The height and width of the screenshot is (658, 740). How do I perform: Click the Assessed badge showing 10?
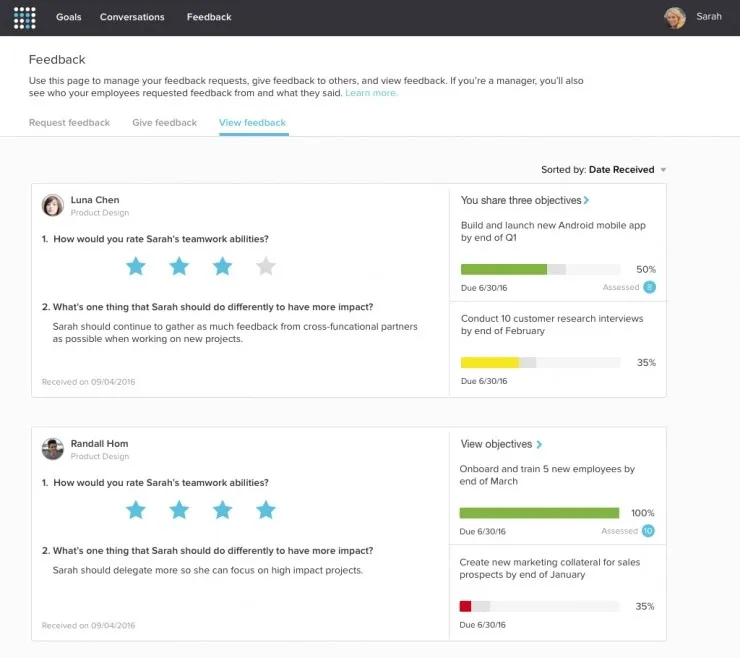(648, 531)
